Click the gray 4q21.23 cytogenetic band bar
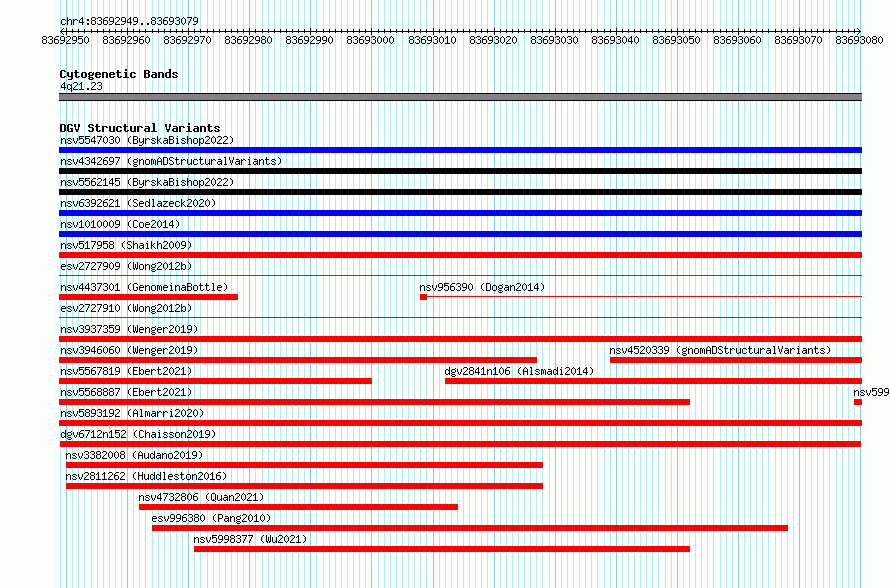The image size is (890, 588). pos(460,97)
